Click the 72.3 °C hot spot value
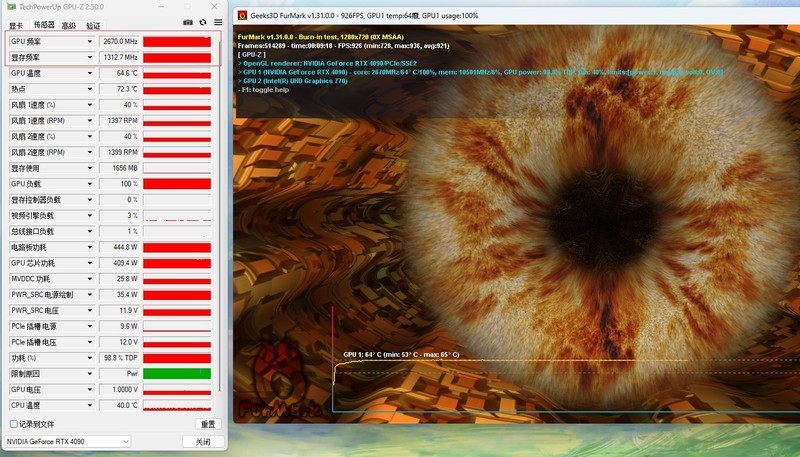Image resolution: width=800 pixels, height=457 pixels. tap(119, 89)
